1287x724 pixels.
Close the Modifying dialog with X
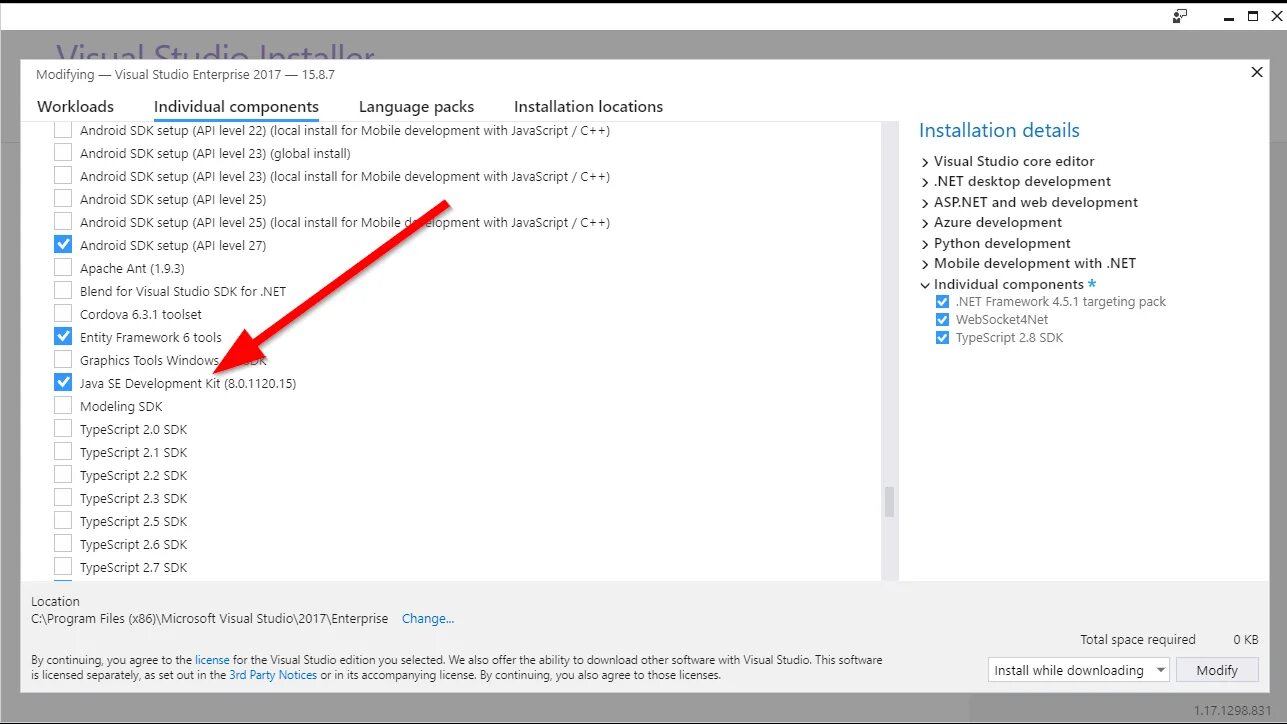(x=1257, y=72)
